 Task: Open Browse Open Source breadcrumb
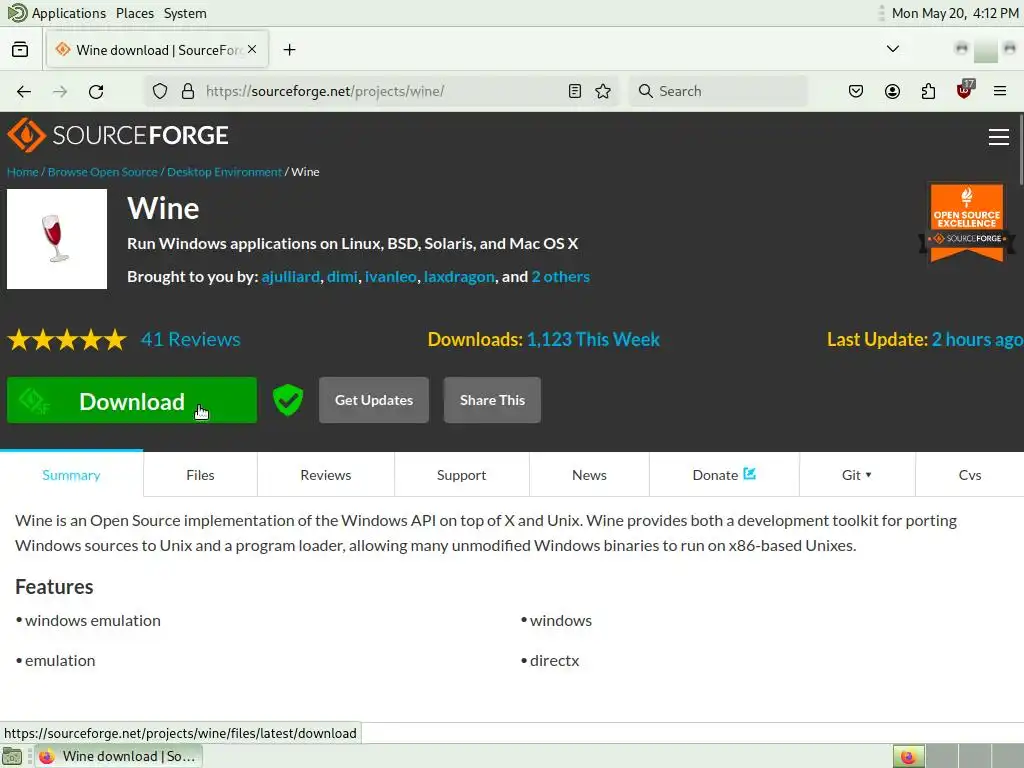tap(103, 172)
